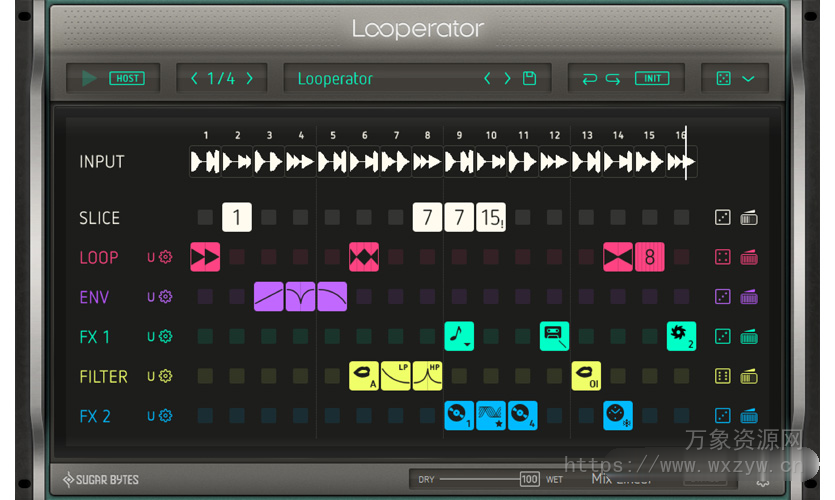
Task: Open FX 1 row gear settings
Action: pyautogui.click(x=166, y=336)
